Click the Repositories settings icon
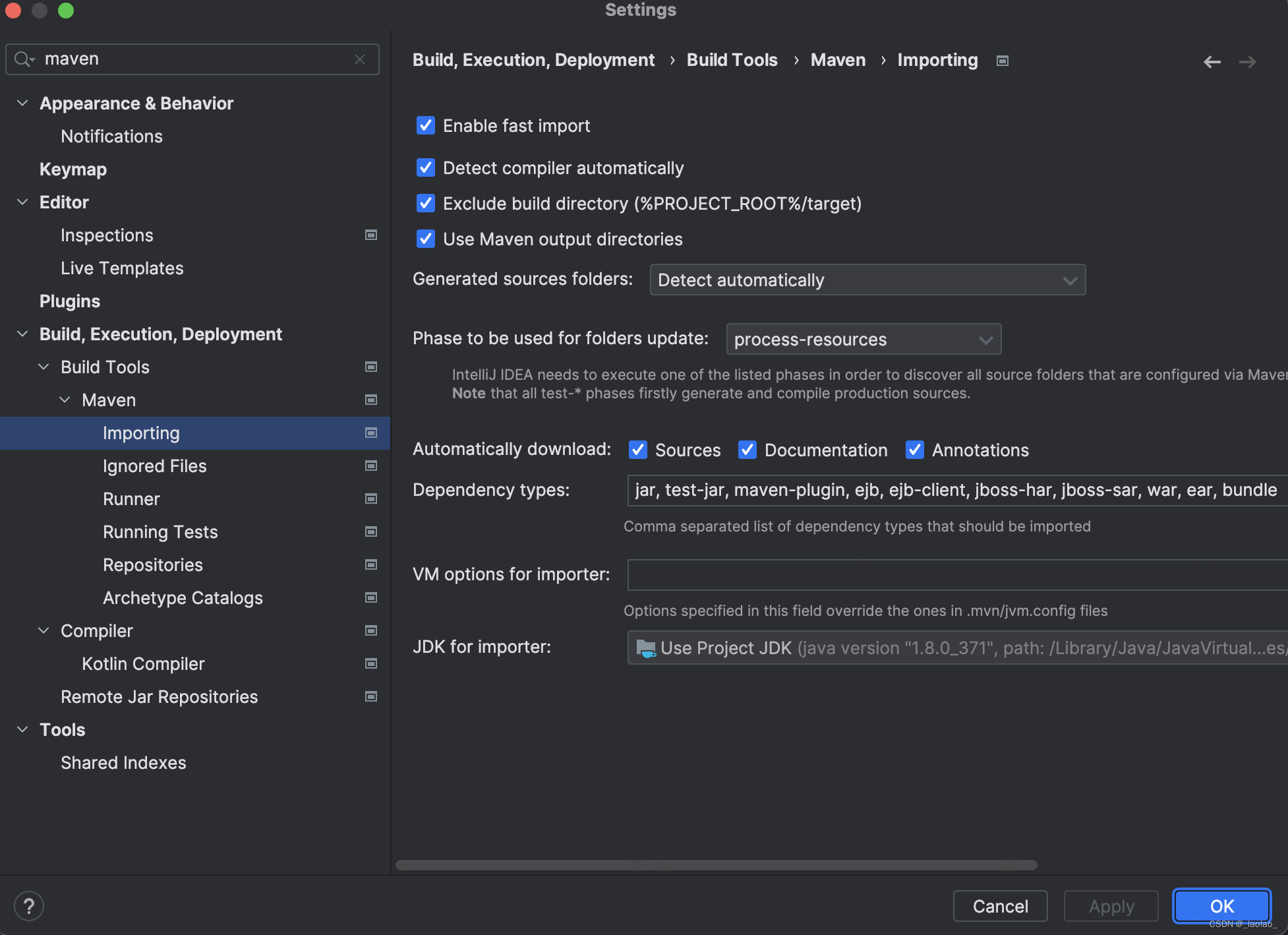 coord(370,564)
